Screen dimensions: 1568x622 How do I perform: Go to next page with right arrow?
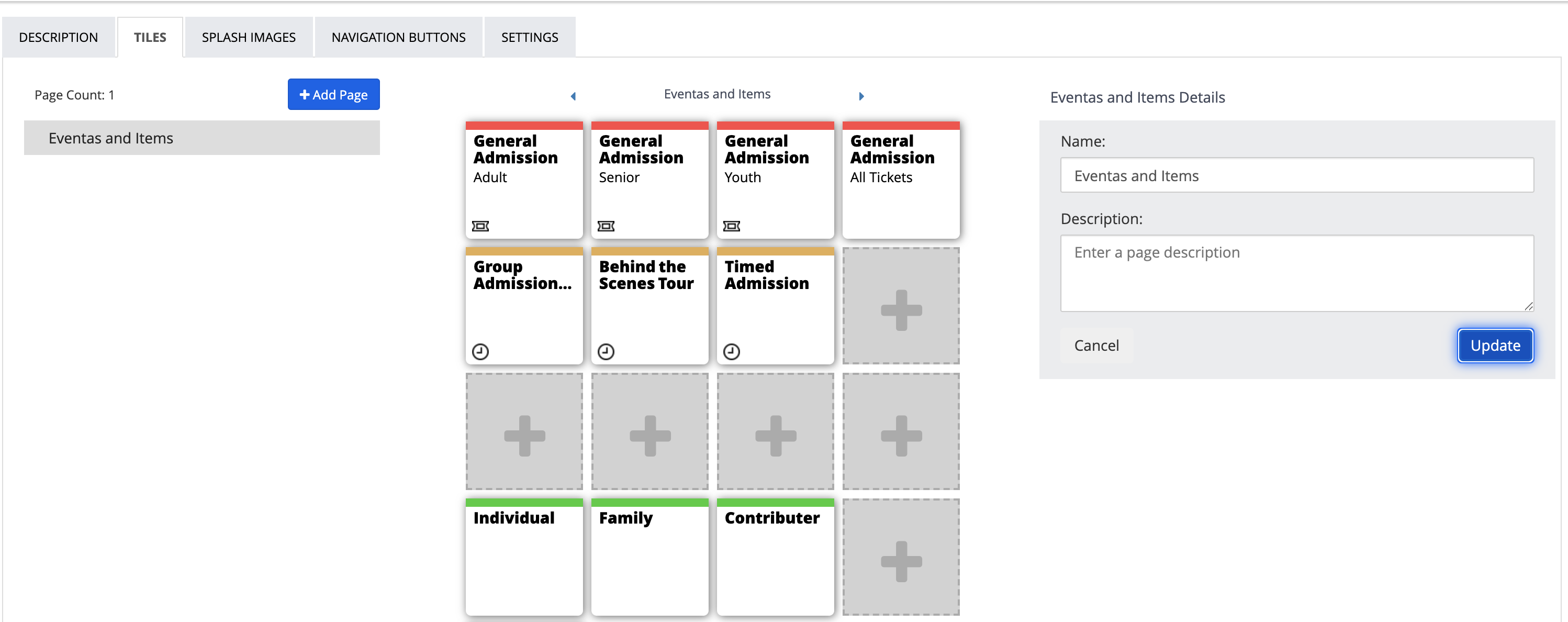tap(861, 96)
